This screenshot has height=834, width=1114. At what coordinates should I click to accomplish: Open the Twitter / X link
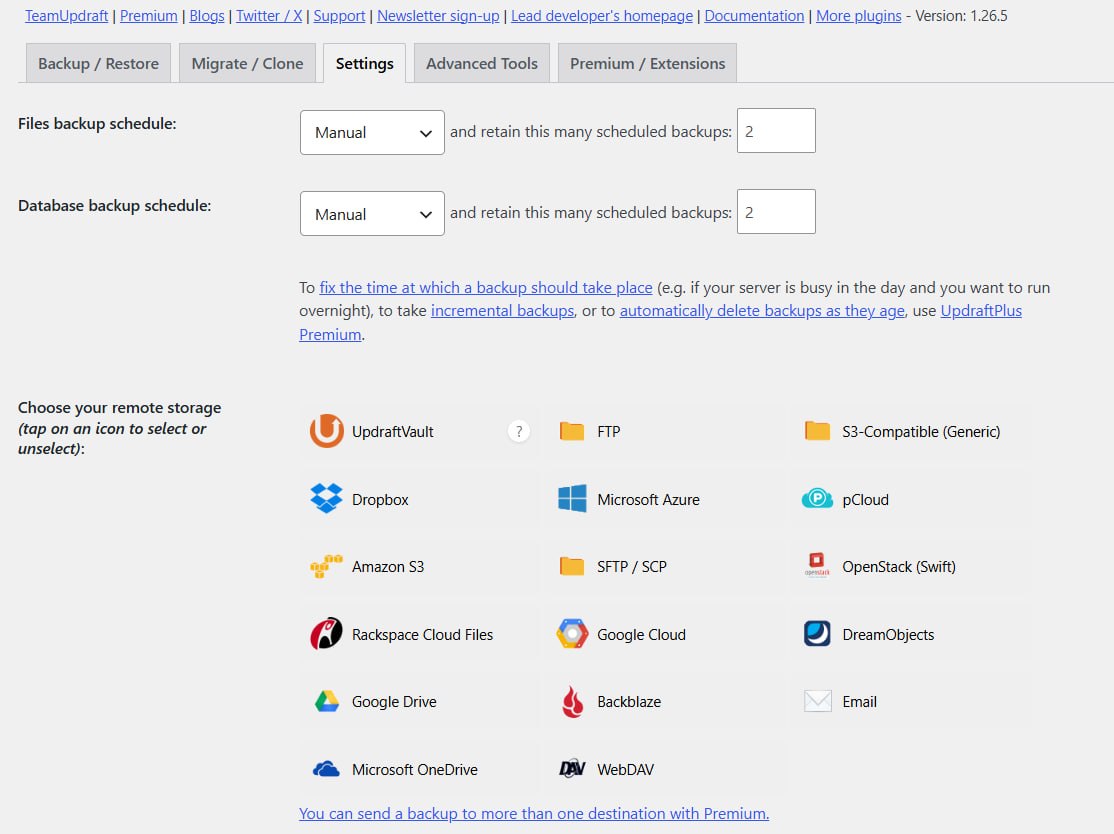coord(269,16)
